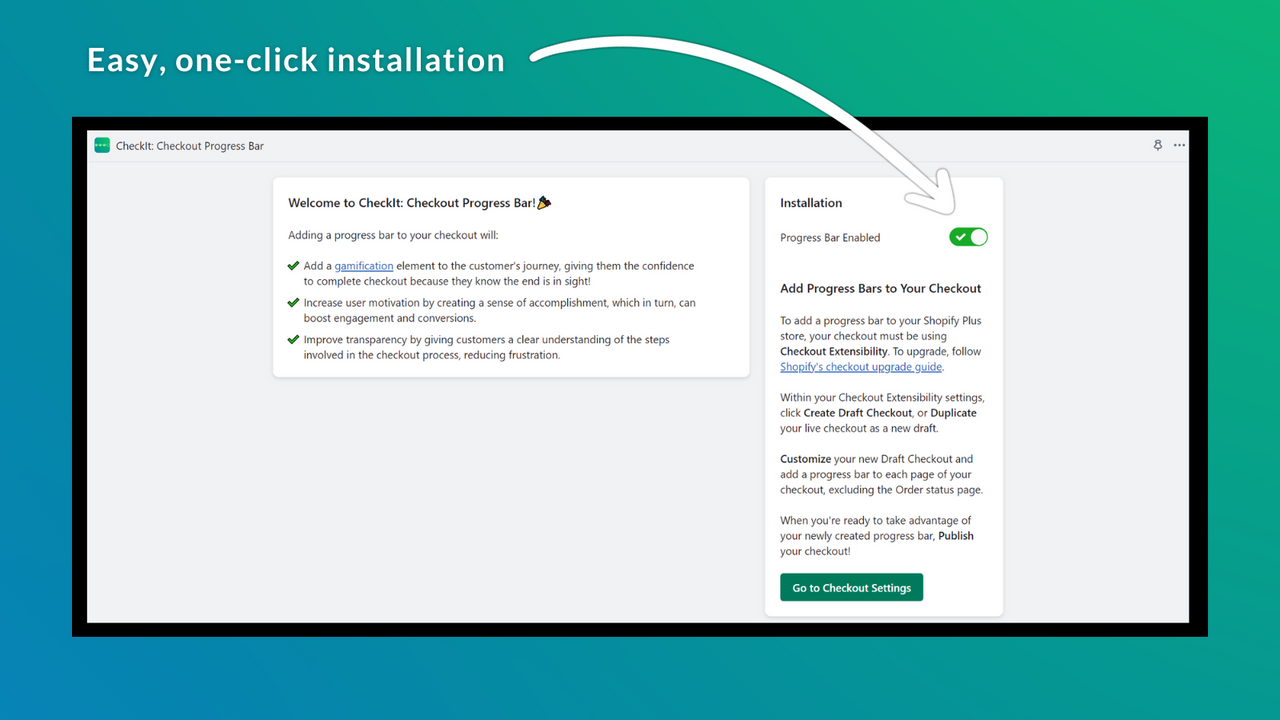Click the bold Customize text
The height and width of the screenshot is (720, 1280).
[806, 459]
